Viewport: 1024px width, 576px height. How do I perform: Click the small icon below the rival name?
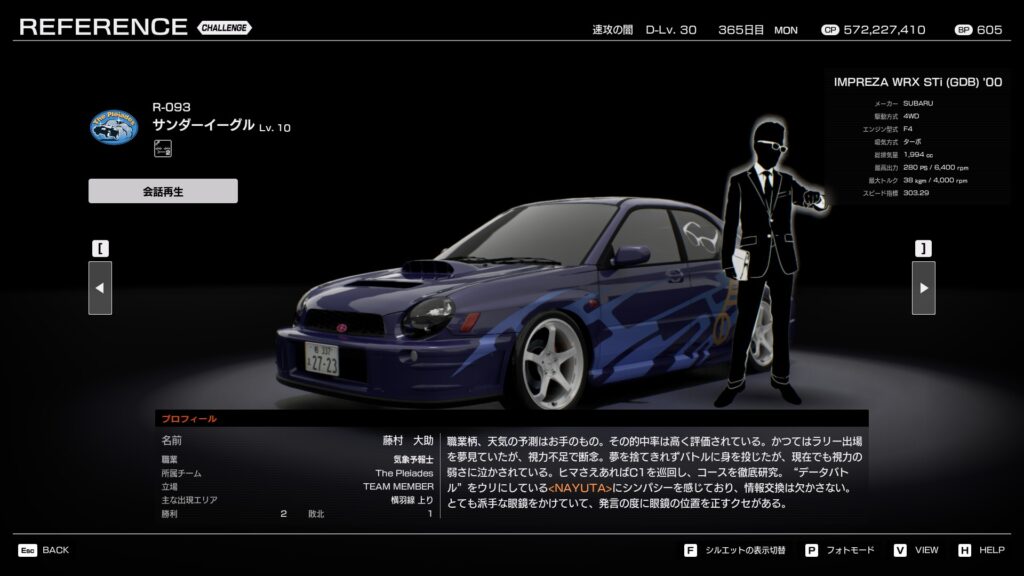[x=161, y=149]
